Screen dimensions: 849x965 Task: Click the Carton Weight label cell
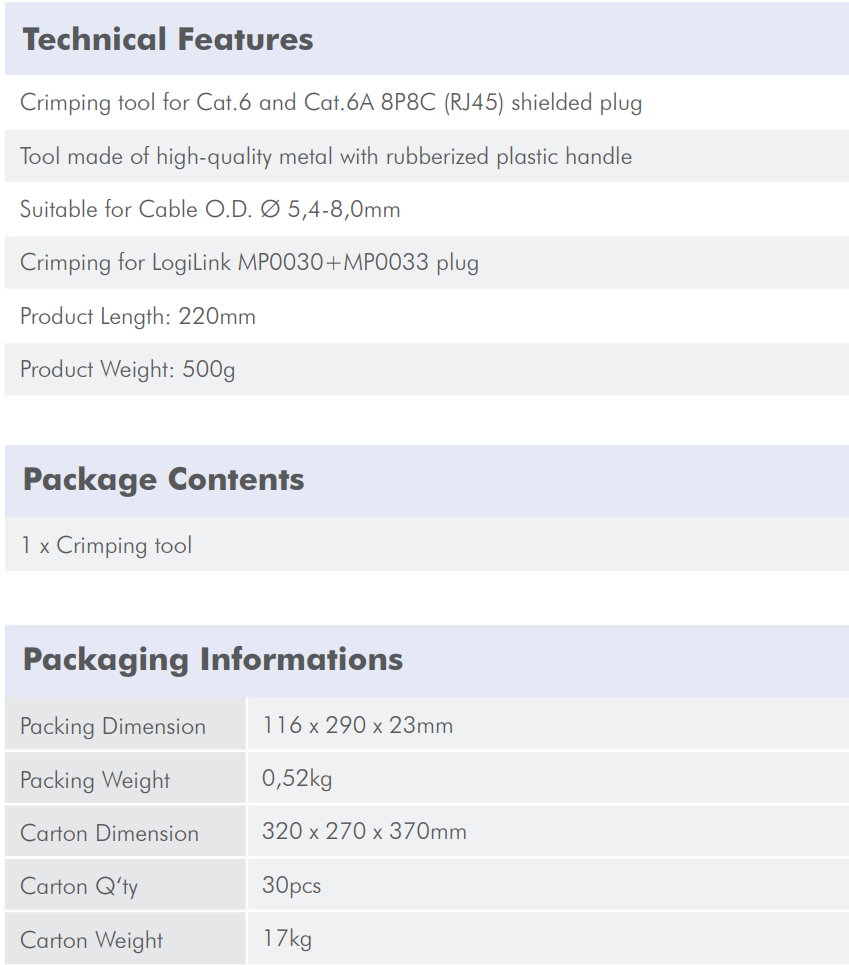pos(126,939)
